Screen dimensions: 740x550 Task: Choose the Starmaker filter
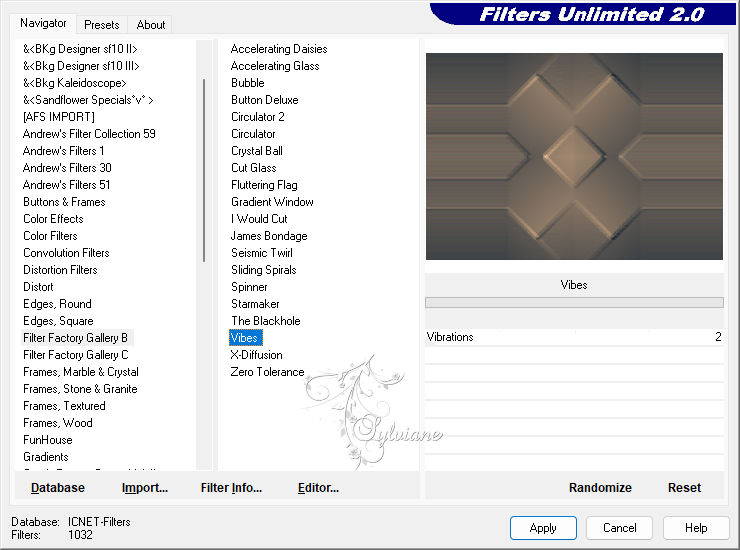[x=255, y=304]
